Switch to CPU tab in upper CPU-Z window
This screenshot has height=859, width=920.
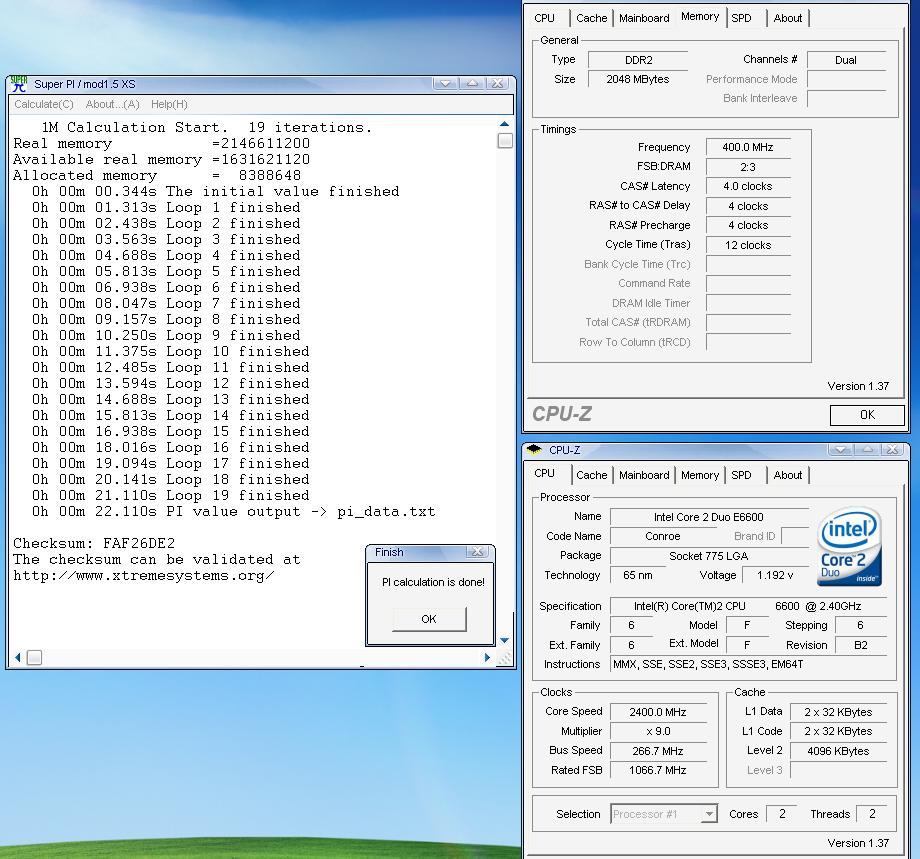(544, 18)
